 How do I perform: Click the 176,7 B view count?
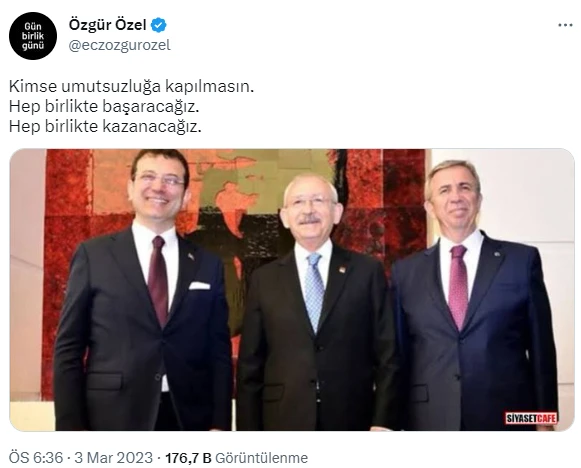point(188,458)
